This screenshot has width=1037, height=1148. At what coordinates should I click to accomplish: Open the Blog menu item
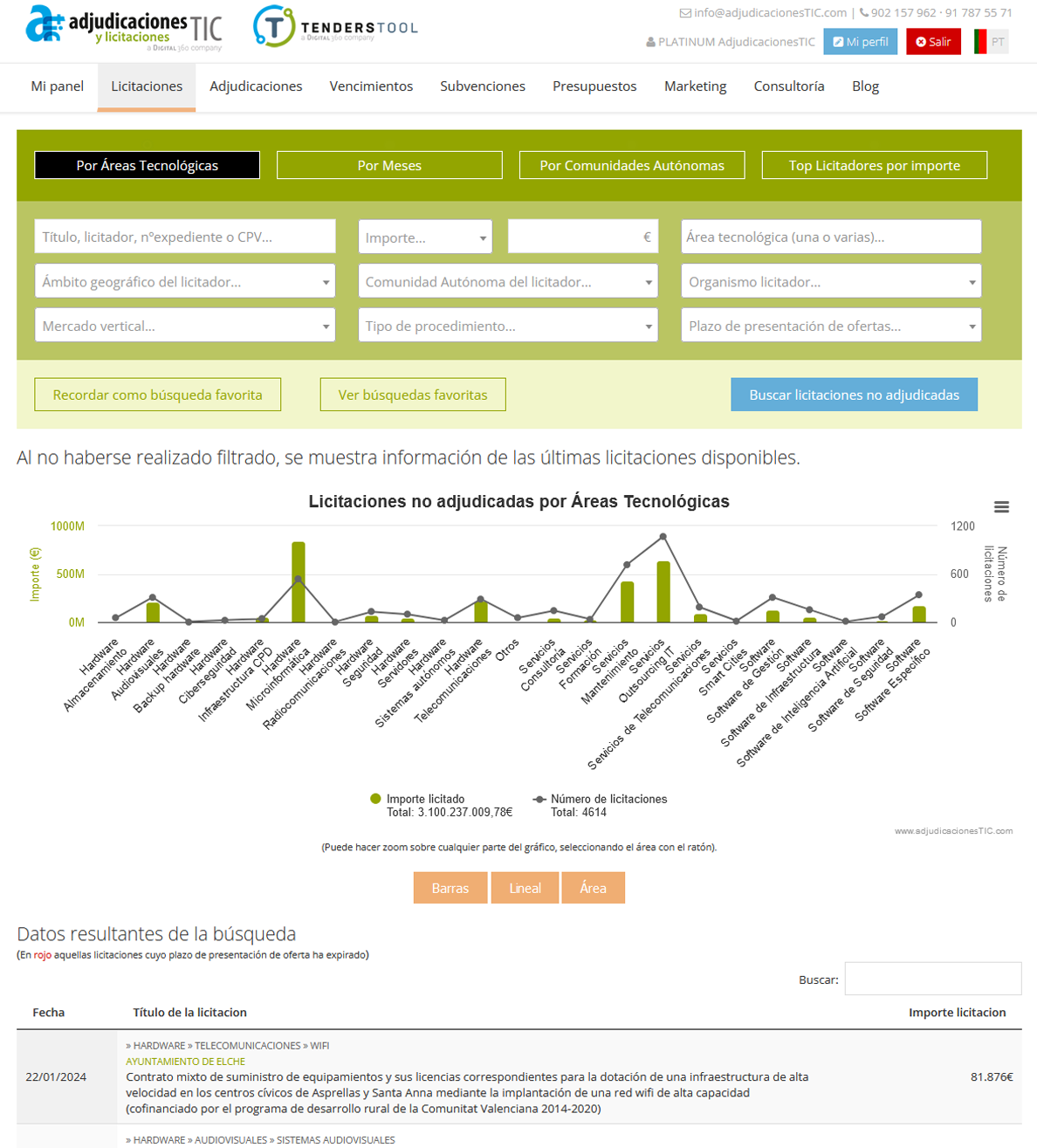[865, 86]
